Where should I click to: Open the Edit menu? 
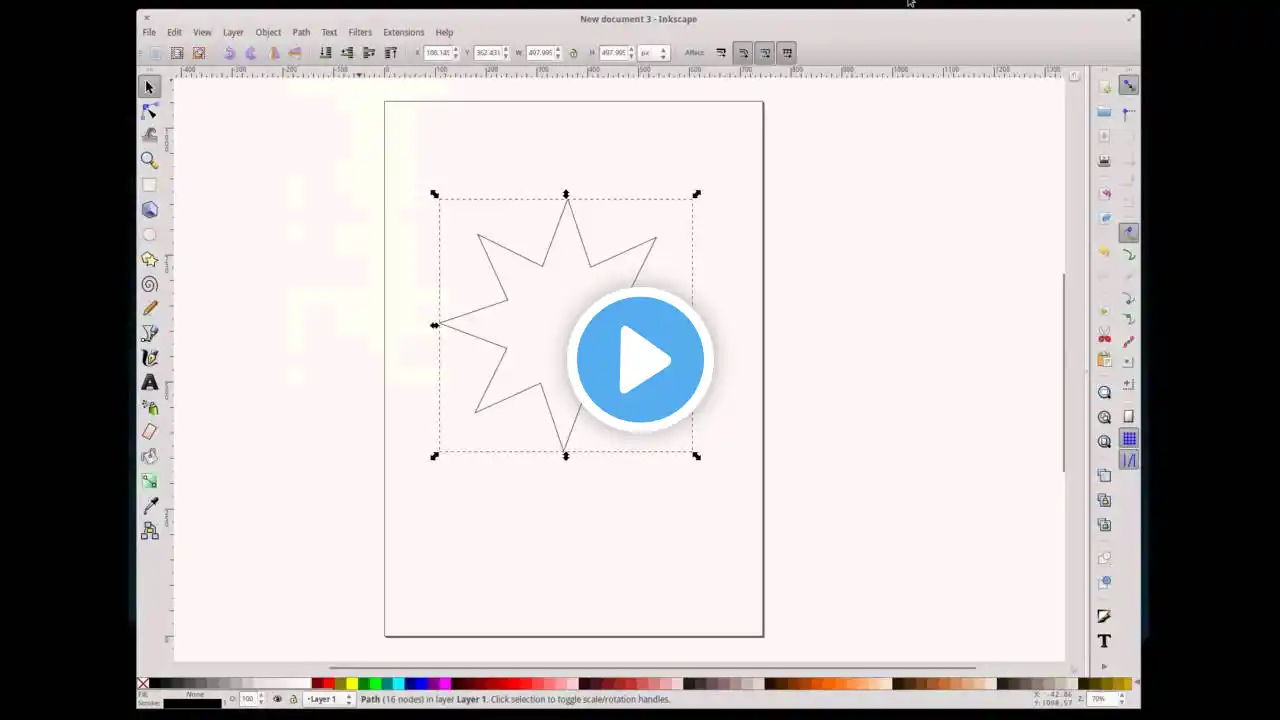174,32
